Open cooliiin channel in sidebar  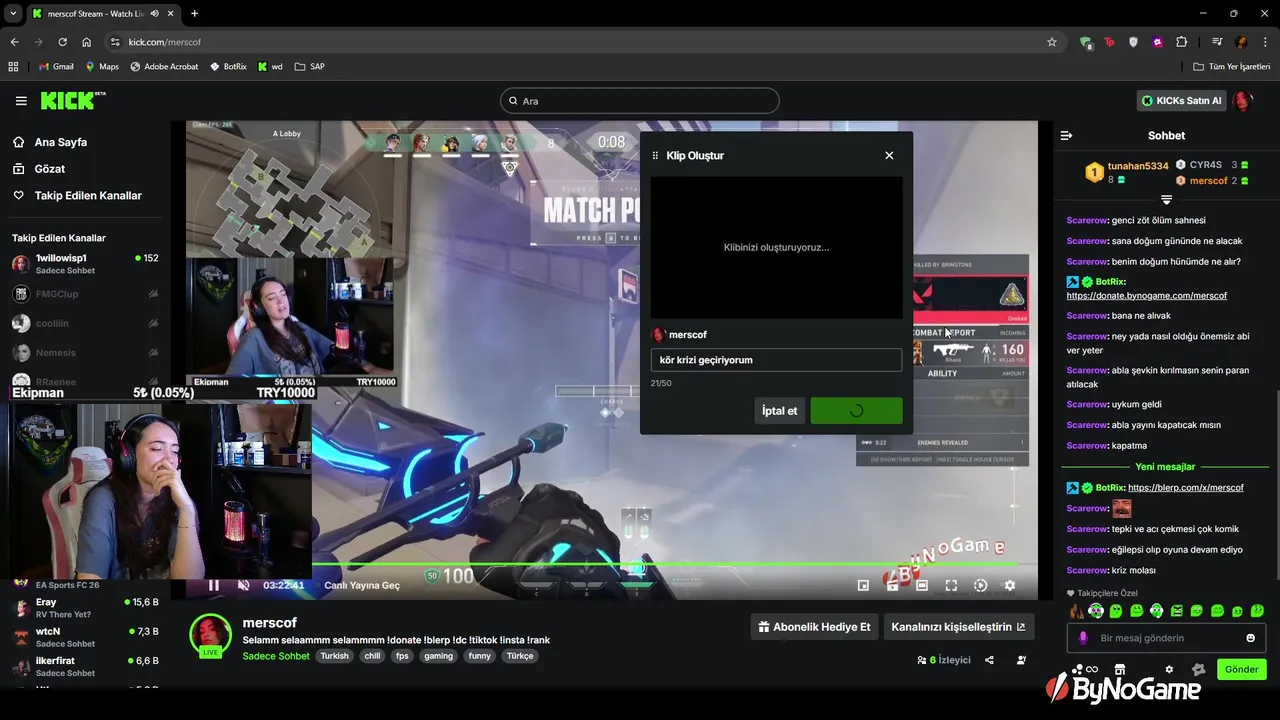coord(85,323)
